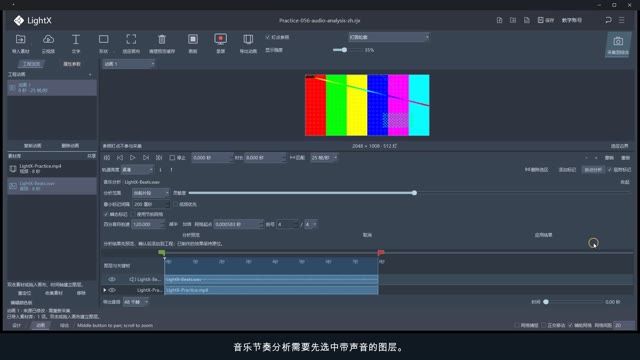
Task: Click the first document icon in title bar
Action: (x=499, y=20)
